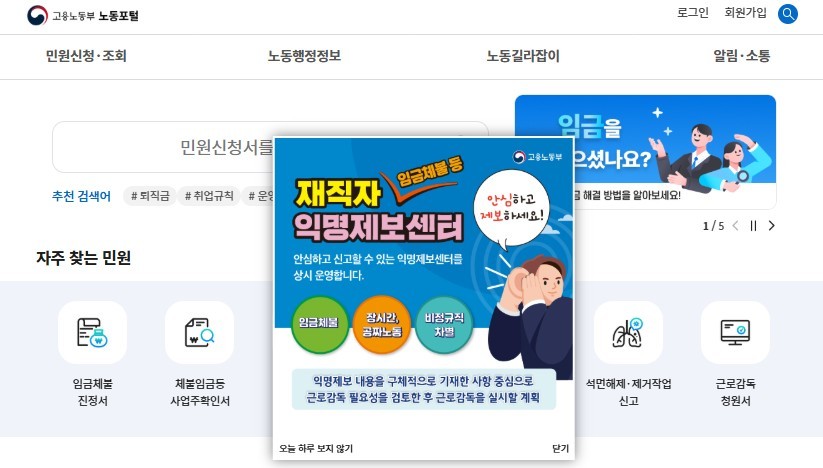Click 회원가입 link
The height and width of the screenshot is (468, 823).
[745, 13]
